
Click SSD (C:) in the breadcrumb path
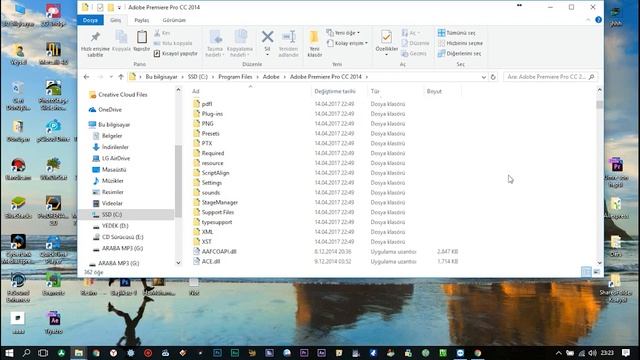coord(198,77)
